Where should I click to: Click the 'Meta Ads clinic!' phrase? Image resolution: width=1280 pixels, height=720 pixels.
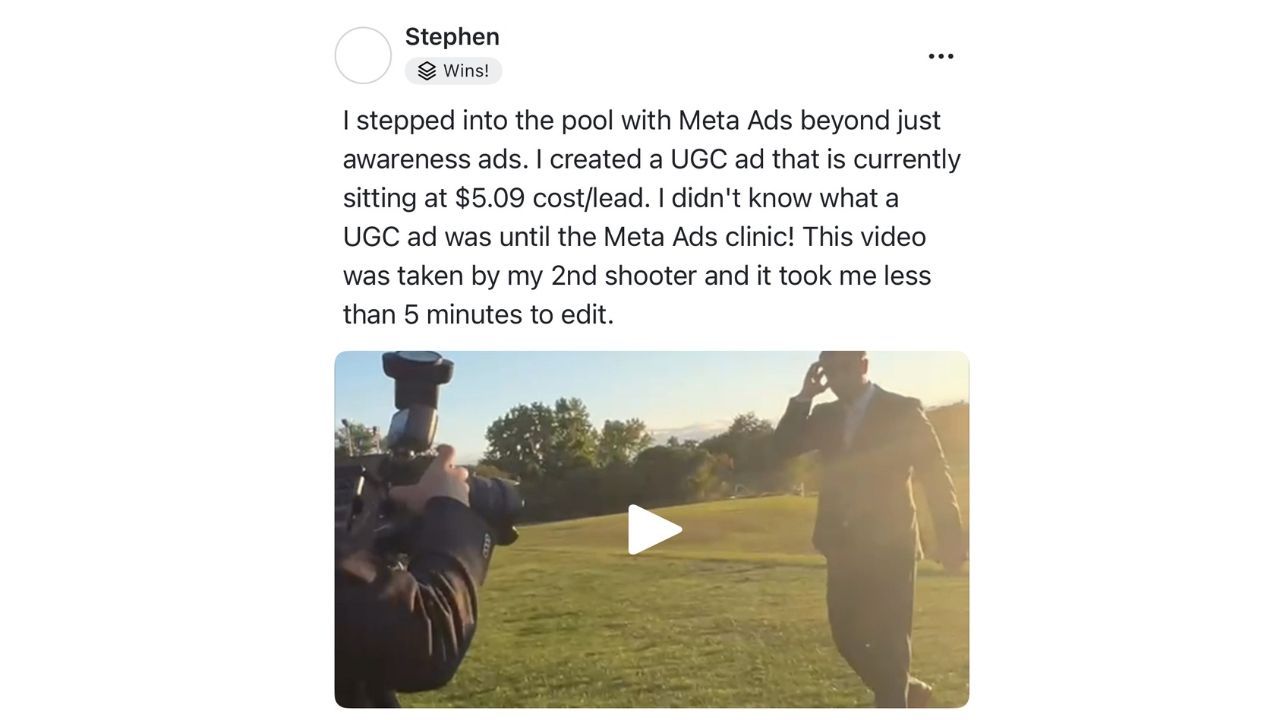(x=698, y=237)
